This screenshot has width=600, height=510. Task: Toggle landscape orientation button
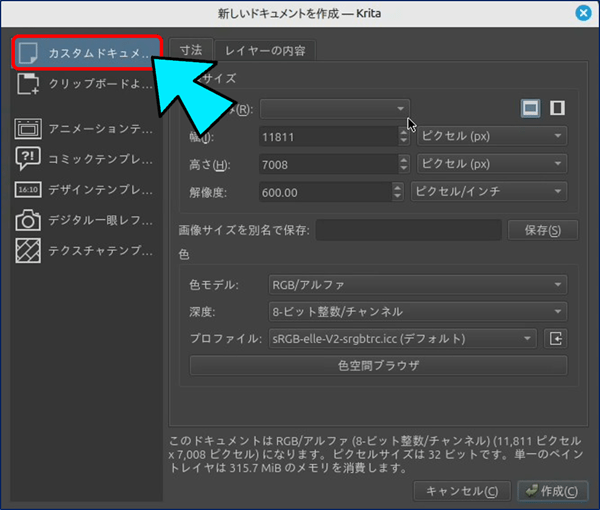pos(530,108)
